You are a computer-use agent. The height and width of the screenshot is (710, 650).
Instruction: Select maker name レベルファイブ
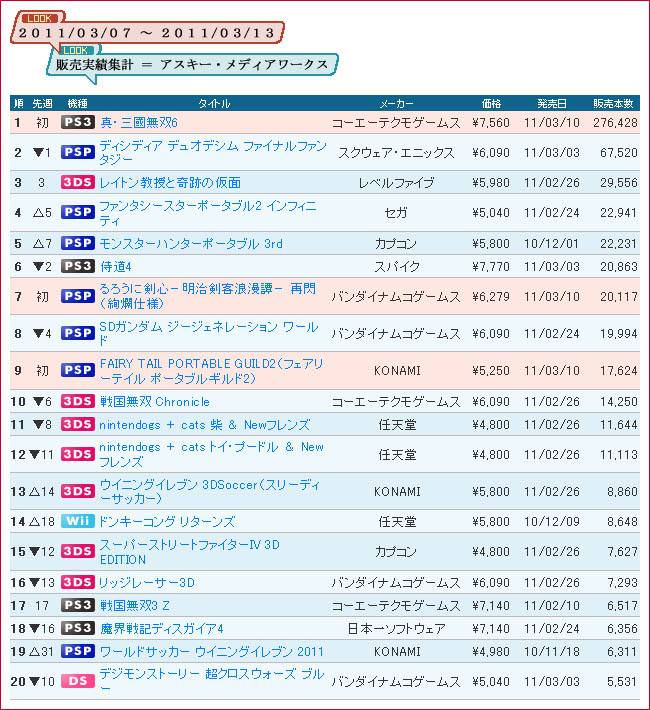(396, 183)
